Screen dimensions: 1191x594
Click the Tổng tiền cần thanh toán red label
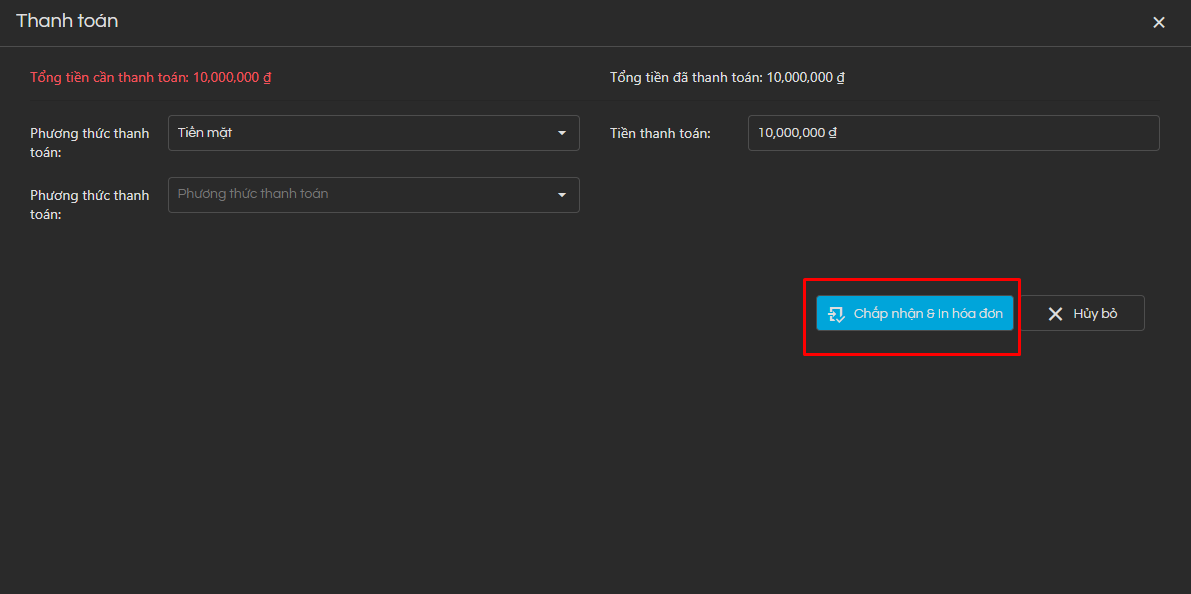(x=150, y=76)
